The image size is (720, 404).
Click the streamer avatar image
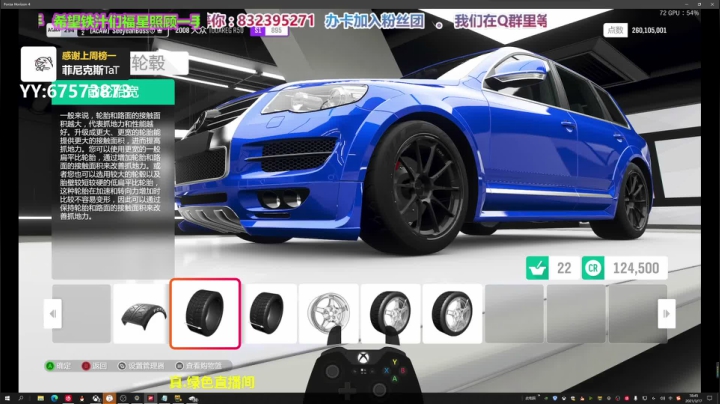pyautogui.click(x=39, y=64)
